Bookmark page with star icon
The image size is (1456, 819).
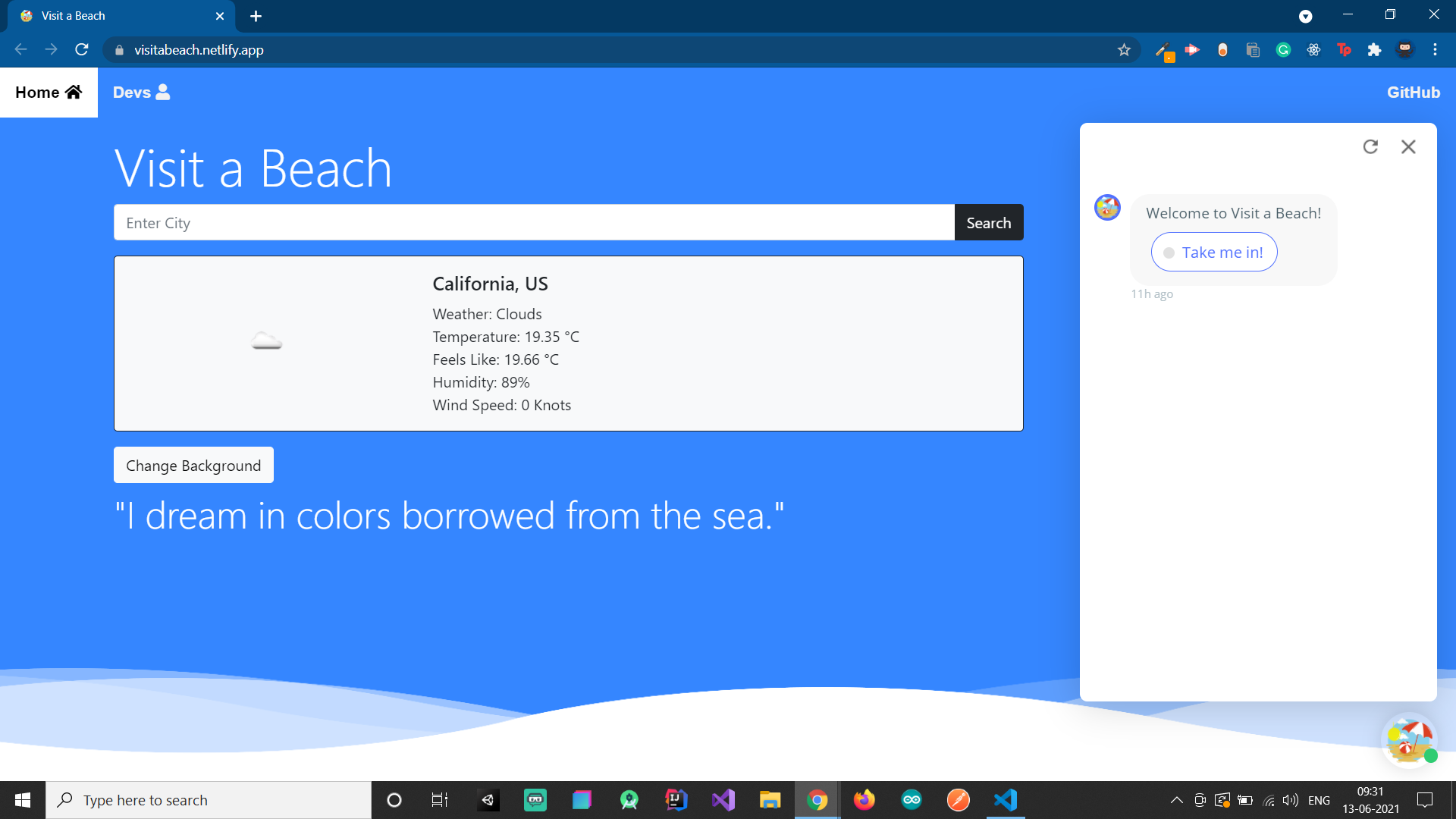pyautogui.click(x=1124, y=50)
